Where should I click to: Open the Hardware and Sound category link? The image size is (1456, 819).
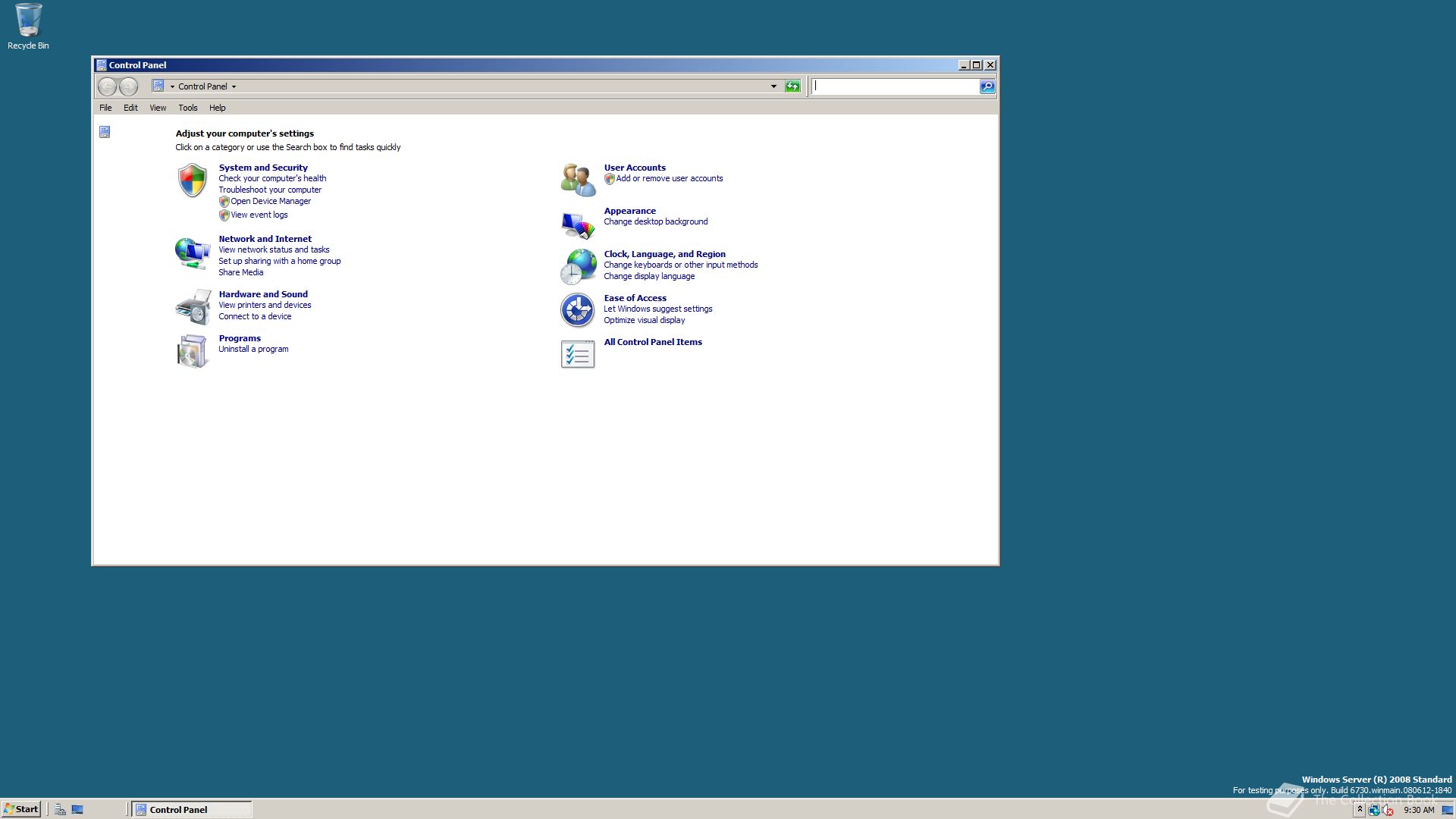tap(263, 294)
